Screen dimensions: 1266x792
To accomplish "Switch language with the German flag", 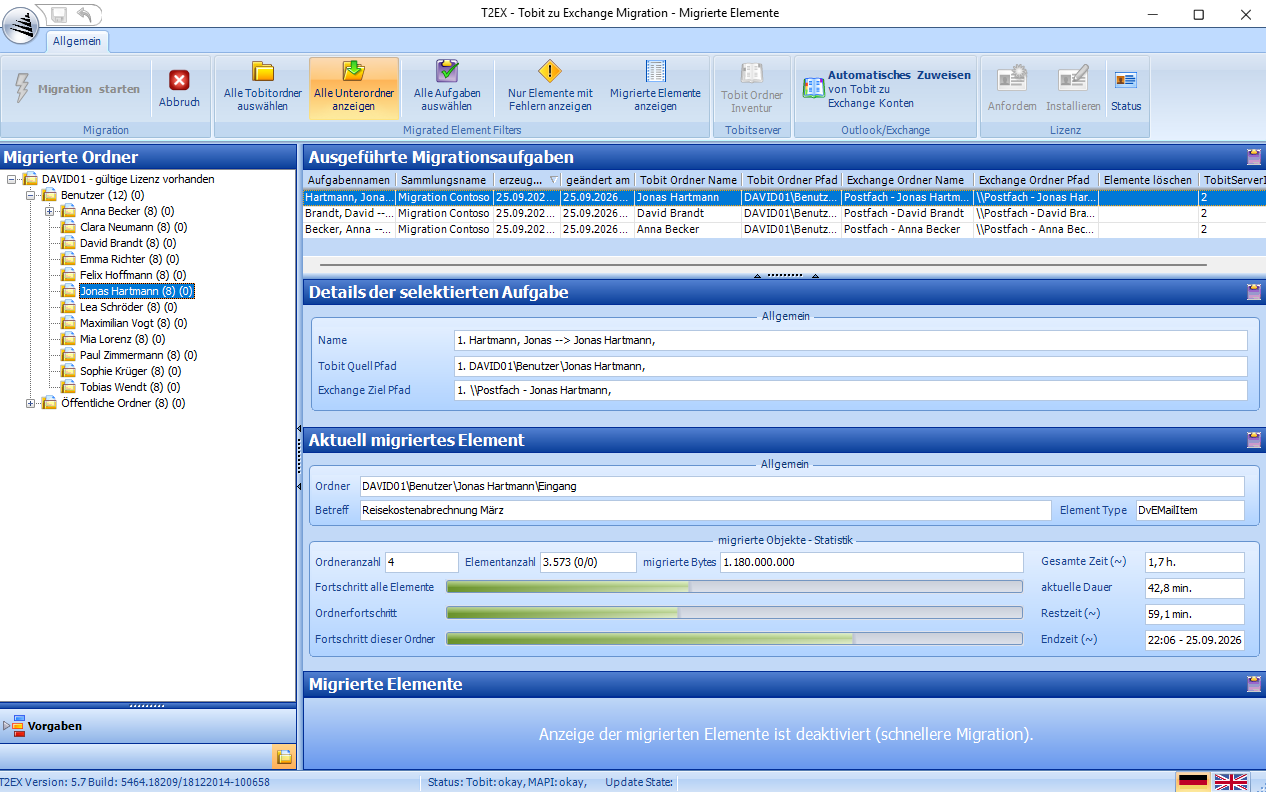I will click(1193, 781).
